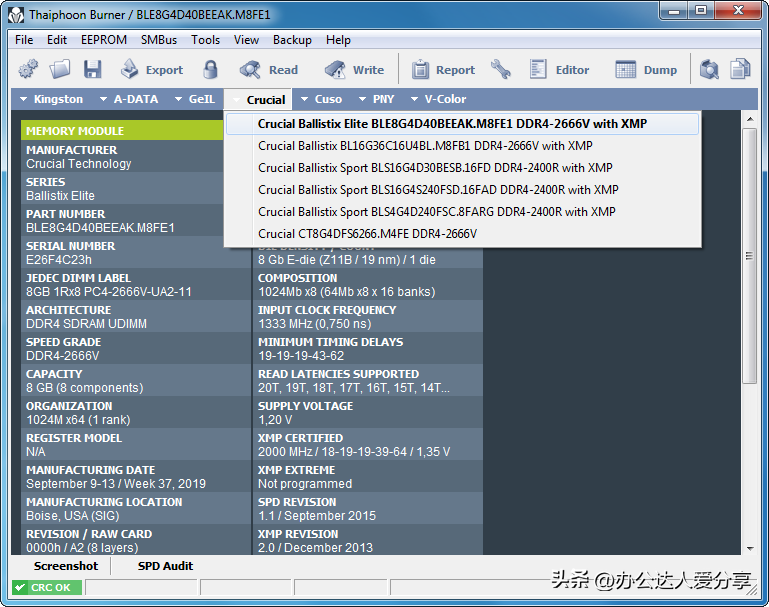Open file using the folder icon

[x=60, y=69]
